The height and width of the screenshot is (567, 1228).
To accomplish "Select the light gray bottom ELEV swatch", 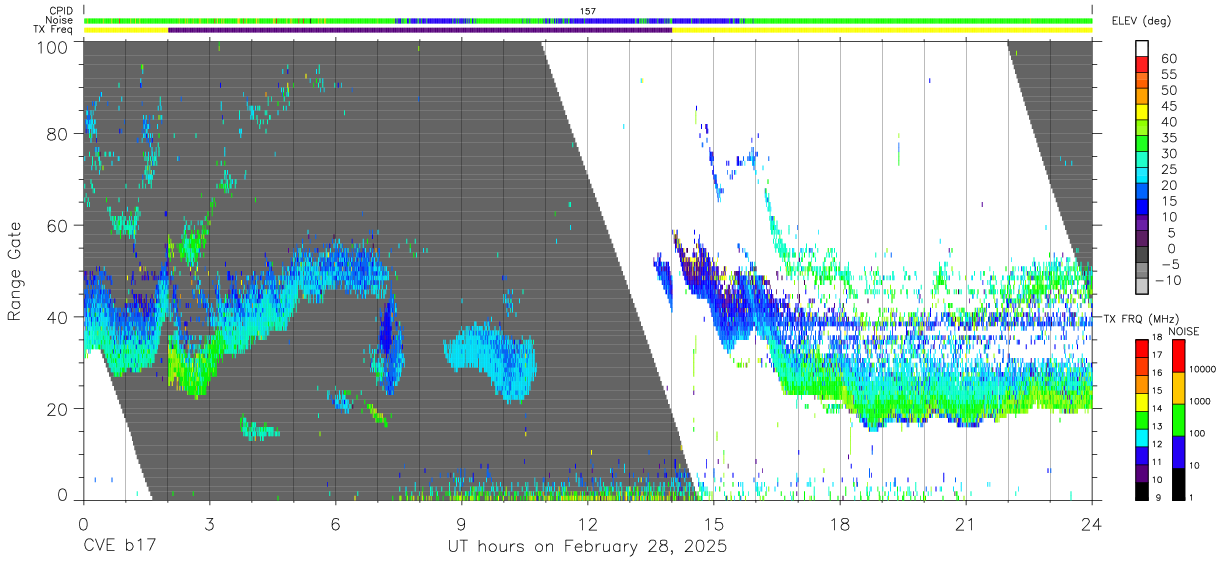I will coord(1142,287).
